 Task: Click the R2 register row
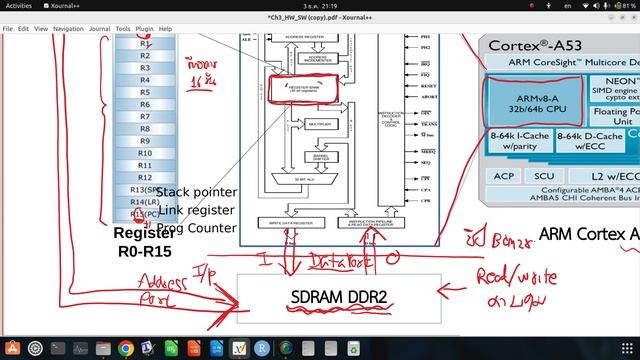(145, 56)
